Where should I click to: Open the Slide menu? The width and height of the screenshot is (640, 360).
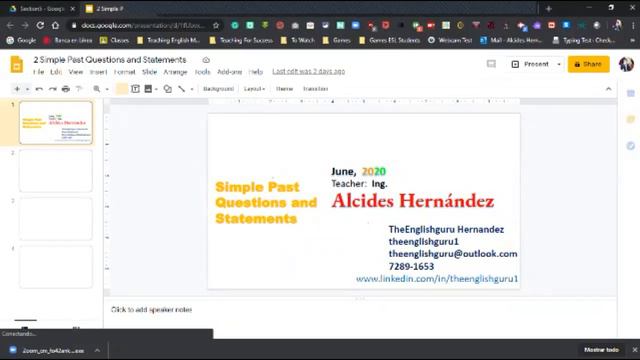click(x=149, y=72)
